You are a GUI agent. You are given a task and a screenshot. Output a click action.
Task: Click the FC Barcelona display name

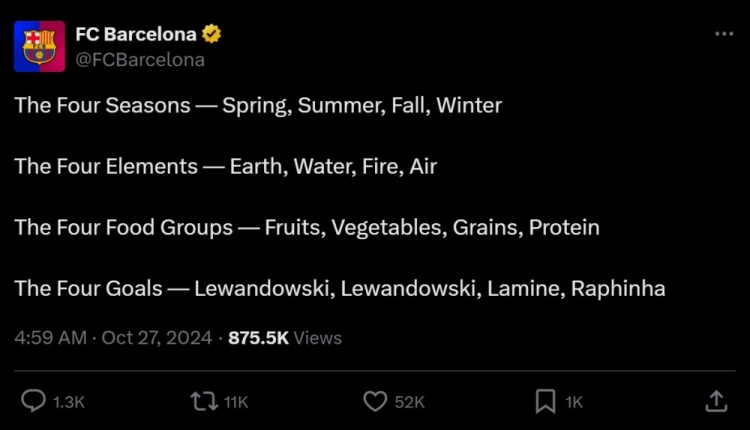136,34
